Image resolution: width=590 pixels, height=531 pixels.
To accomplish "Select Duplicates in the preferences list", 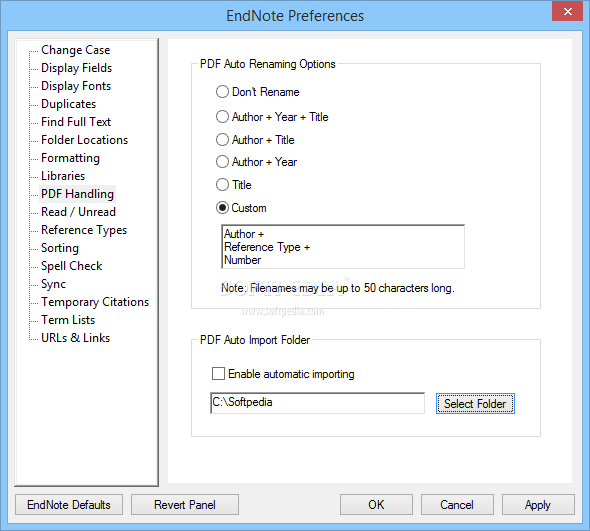I will click(68, 104).
